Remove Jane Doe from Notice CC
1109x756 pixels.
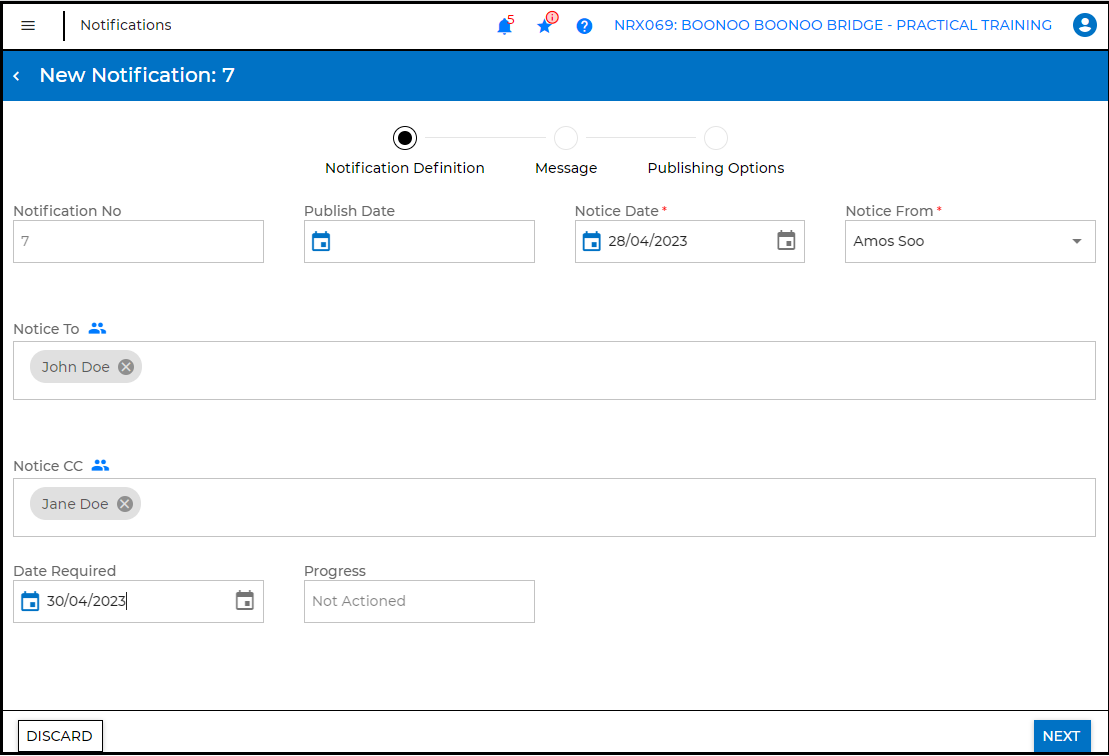pos(124,504)
